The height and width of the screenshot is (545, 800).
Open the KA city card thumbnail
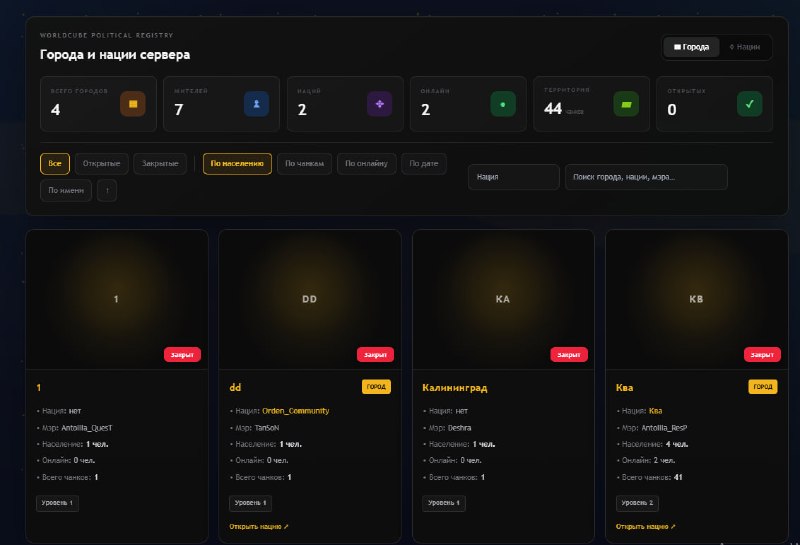503,300
